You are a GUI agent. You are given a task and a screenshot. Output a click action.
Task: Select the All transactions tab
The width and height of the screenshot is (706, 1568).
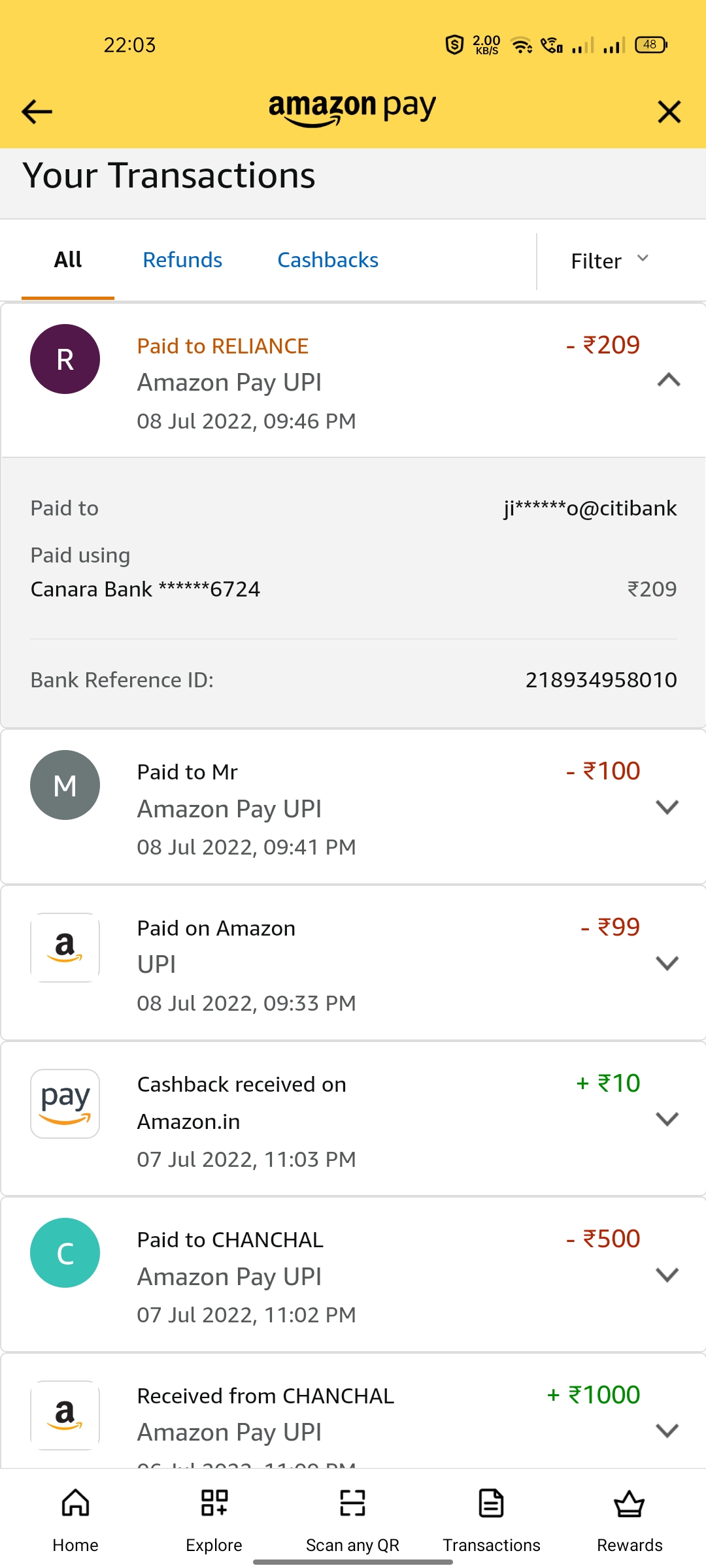pyautogui.click(x=68, y=260)
